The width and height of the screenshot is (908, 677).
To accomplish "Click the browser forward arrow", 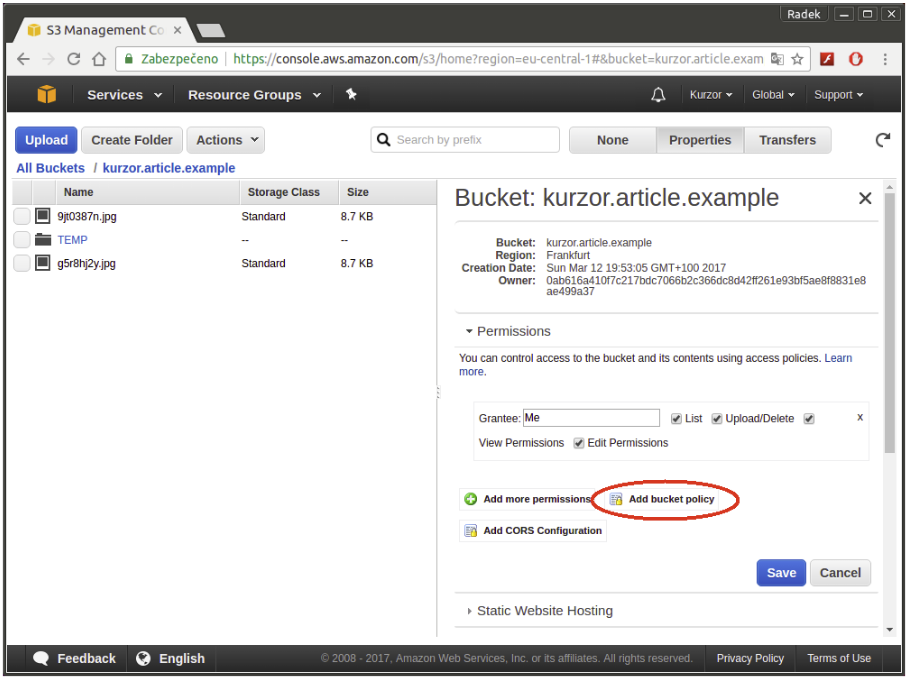I will tap(49, 59).
